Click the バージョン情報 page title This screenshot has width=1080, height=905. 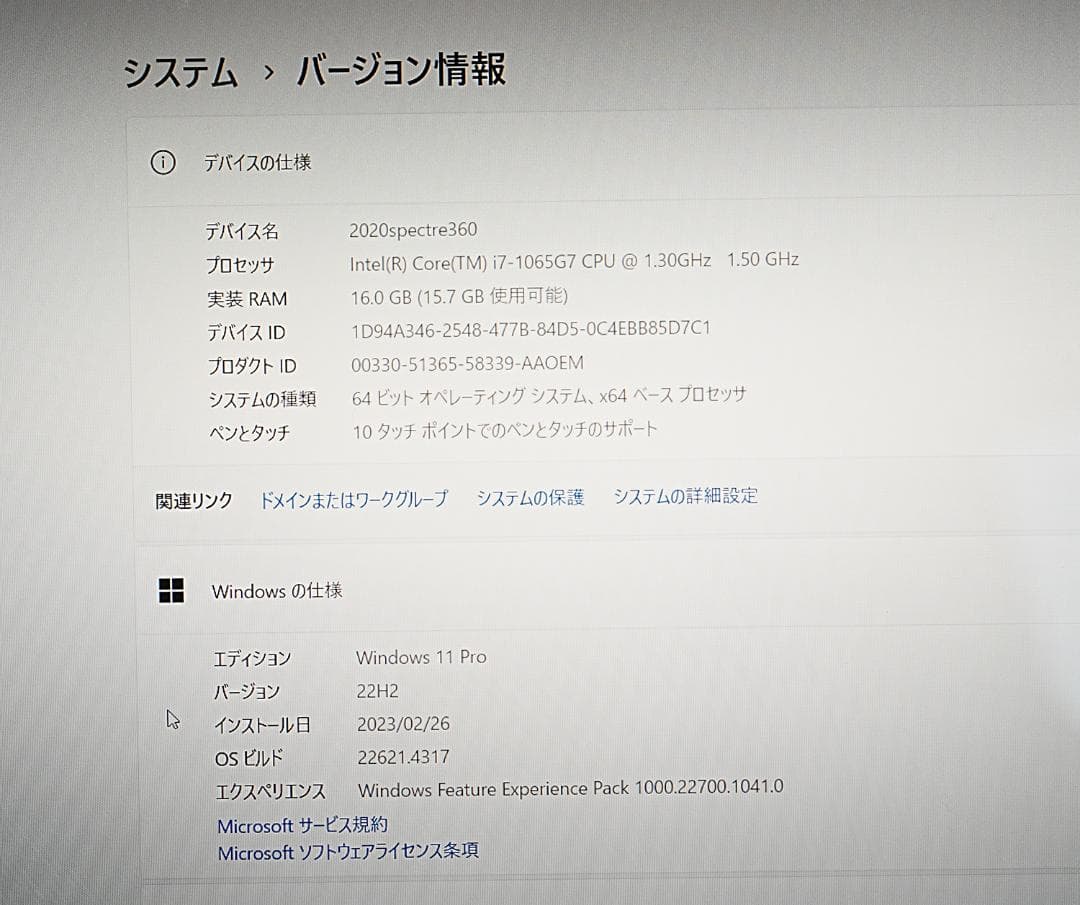(x=402, y=70)
